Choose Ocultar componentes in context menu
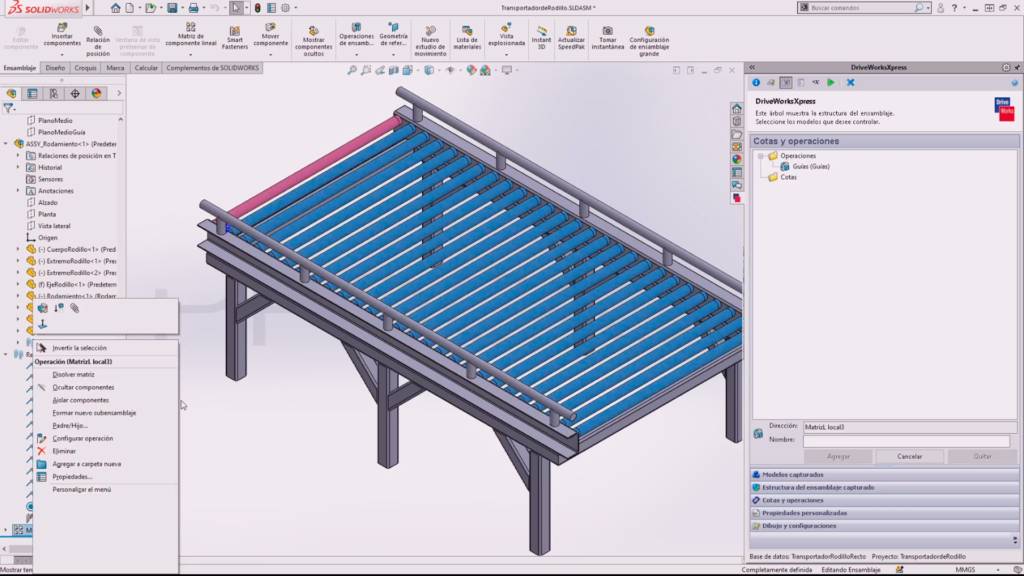This screenshot has height=576, width=1024. [105, 387]
